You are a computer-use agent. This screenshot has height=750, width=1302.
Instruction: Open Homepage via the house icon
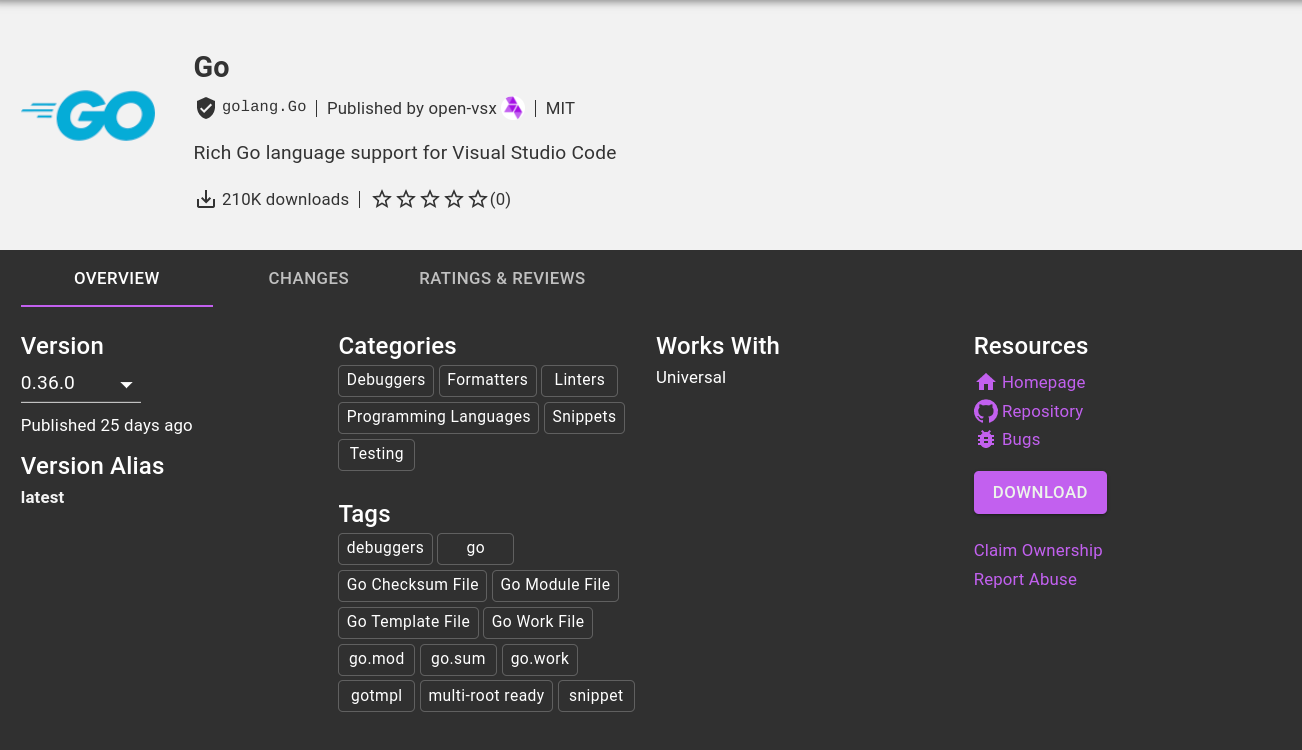[986, 382]
